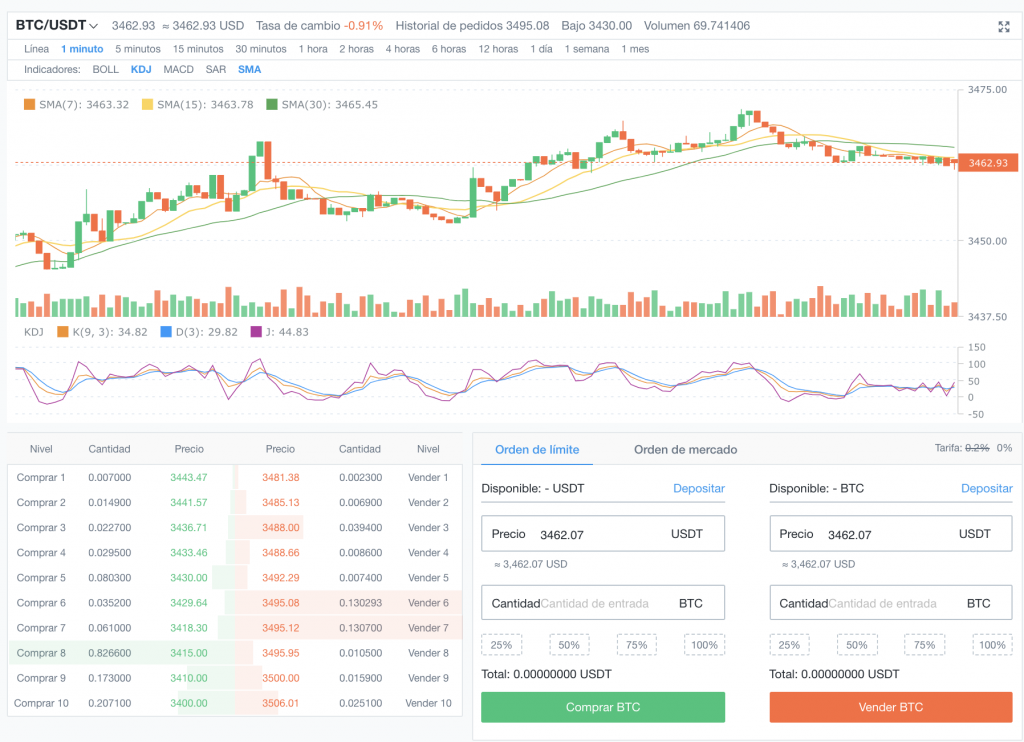Click the purple J legend swatch
This screenshot has width=1024, height=742.
(x=256, y=332)
